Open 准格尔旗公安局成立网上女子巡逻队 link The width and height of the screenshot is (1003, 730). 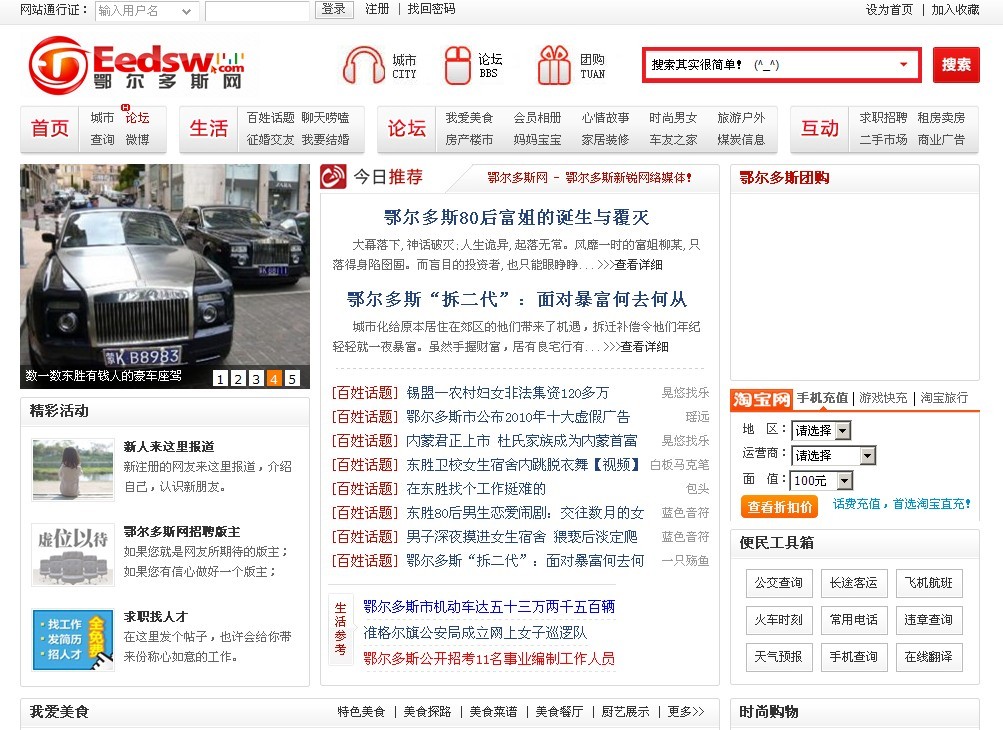475,633
